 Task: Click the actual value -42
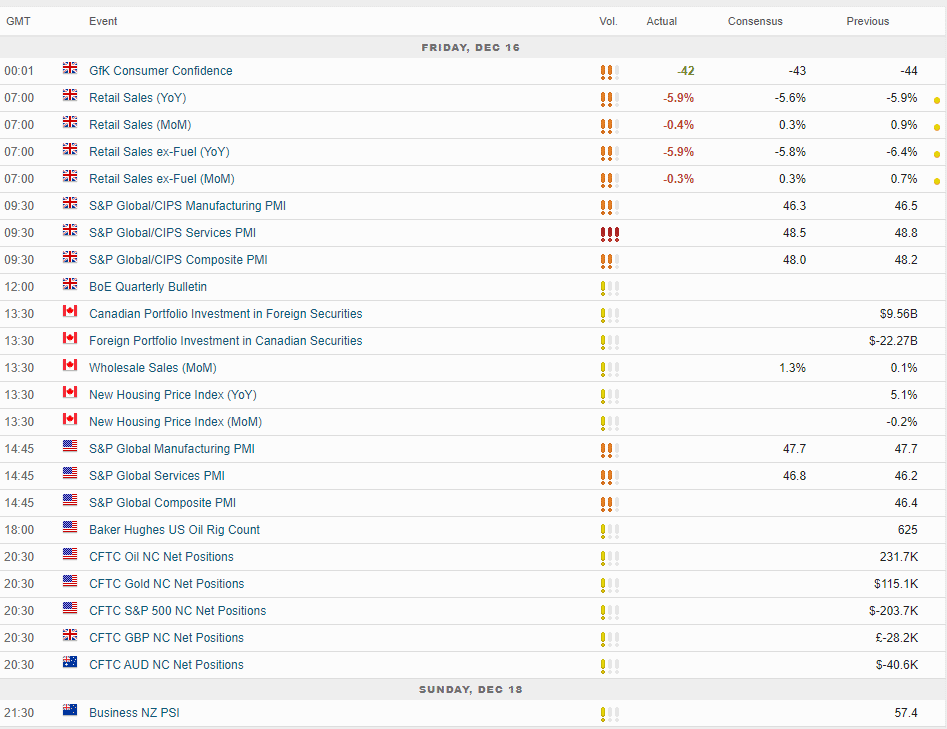click(x=685, y=71)
